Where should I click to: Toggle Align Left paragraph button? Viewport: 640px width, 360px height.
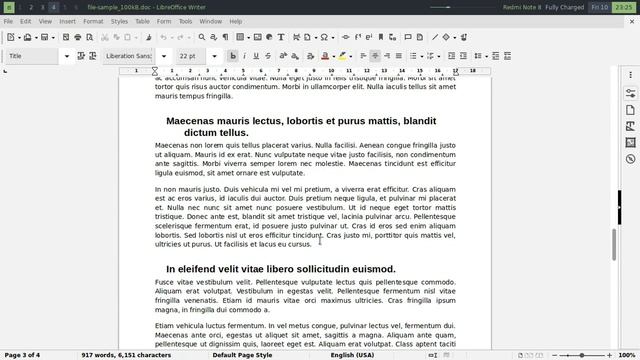[363, 56]
